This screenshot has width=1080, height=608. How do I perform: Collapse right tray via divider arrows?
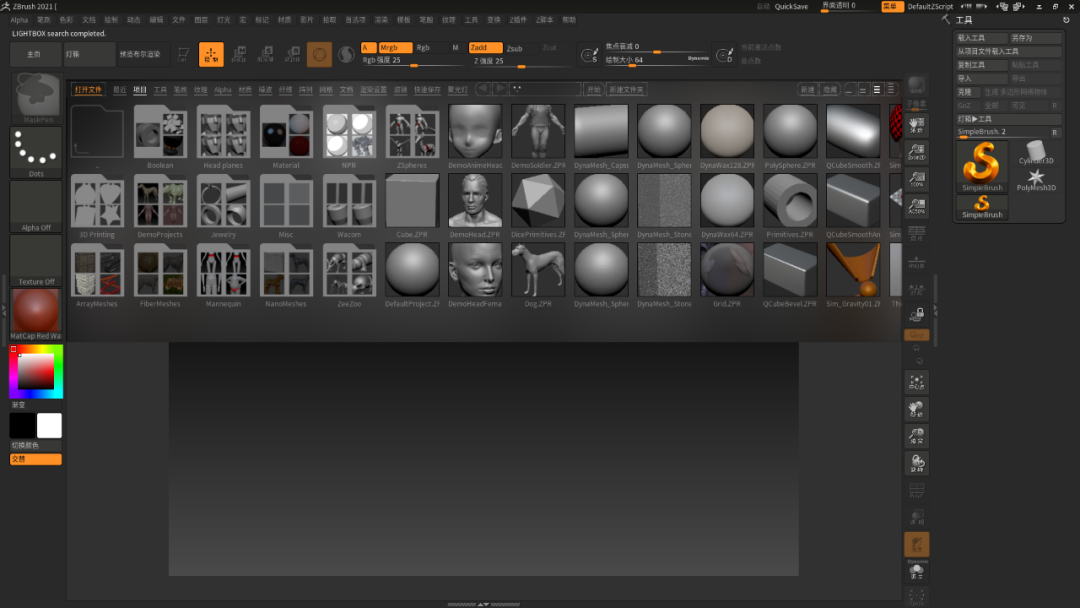(935, 312)
